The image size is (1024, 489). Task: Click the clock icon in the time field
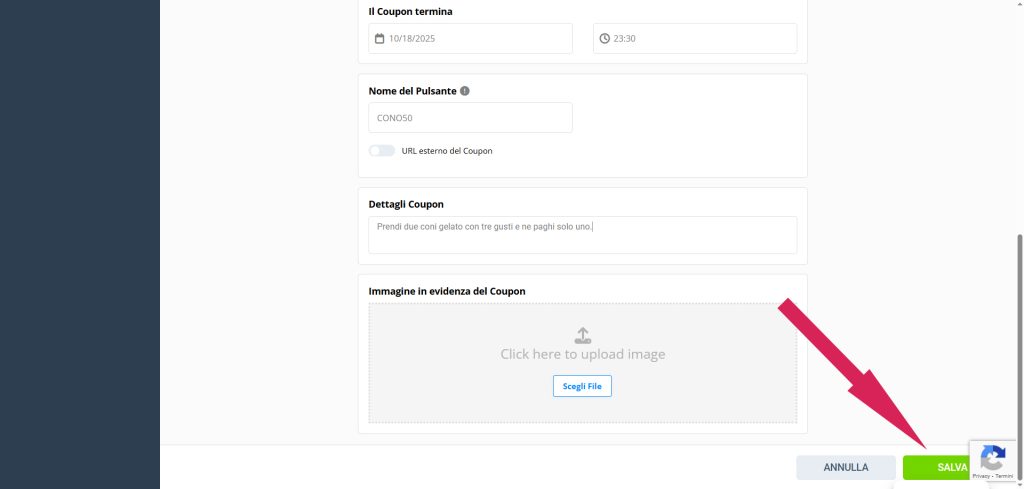[x=604, y=39]
